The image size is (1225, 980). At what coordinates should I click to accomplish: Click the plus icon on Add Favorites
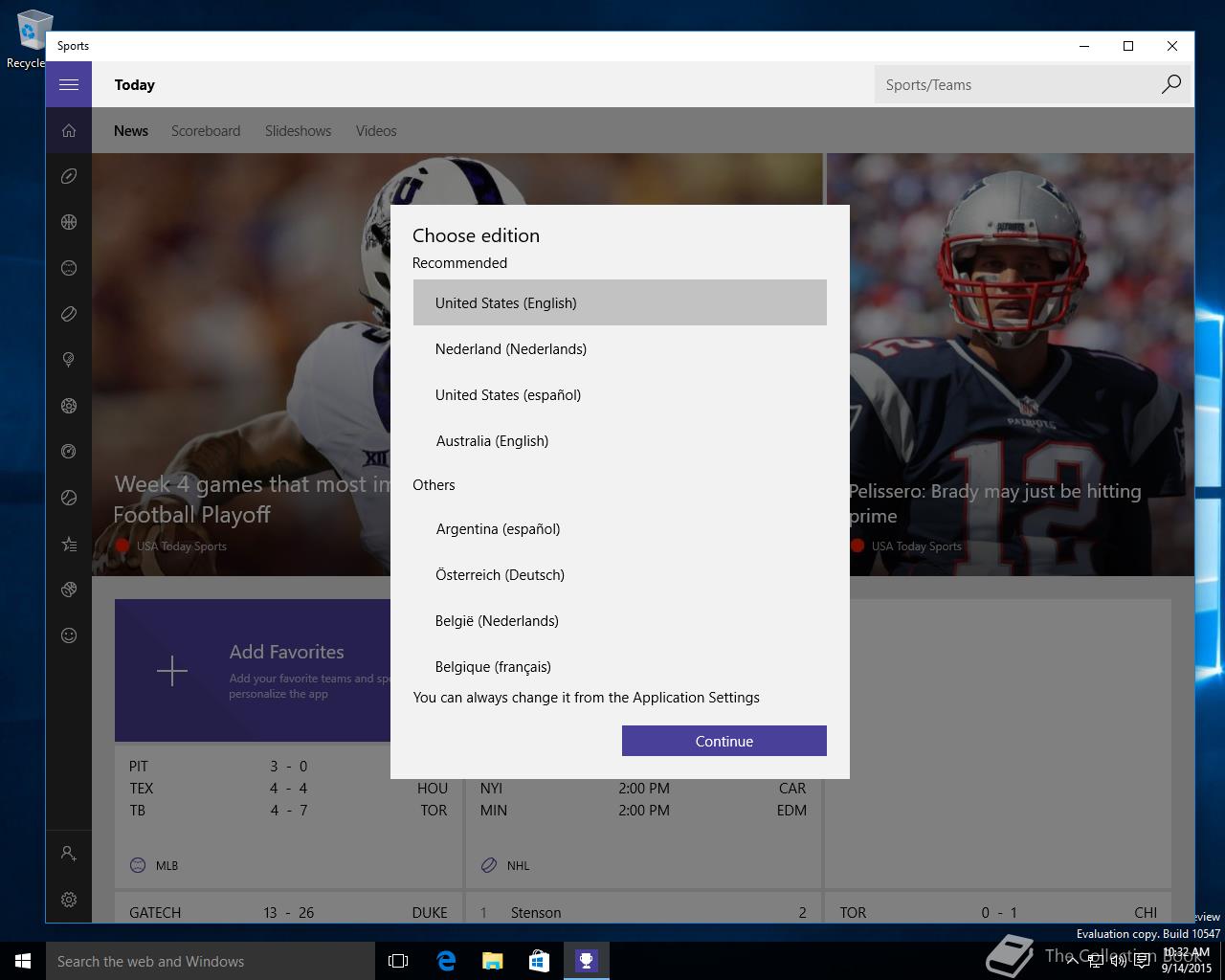[x=172, y=671]
